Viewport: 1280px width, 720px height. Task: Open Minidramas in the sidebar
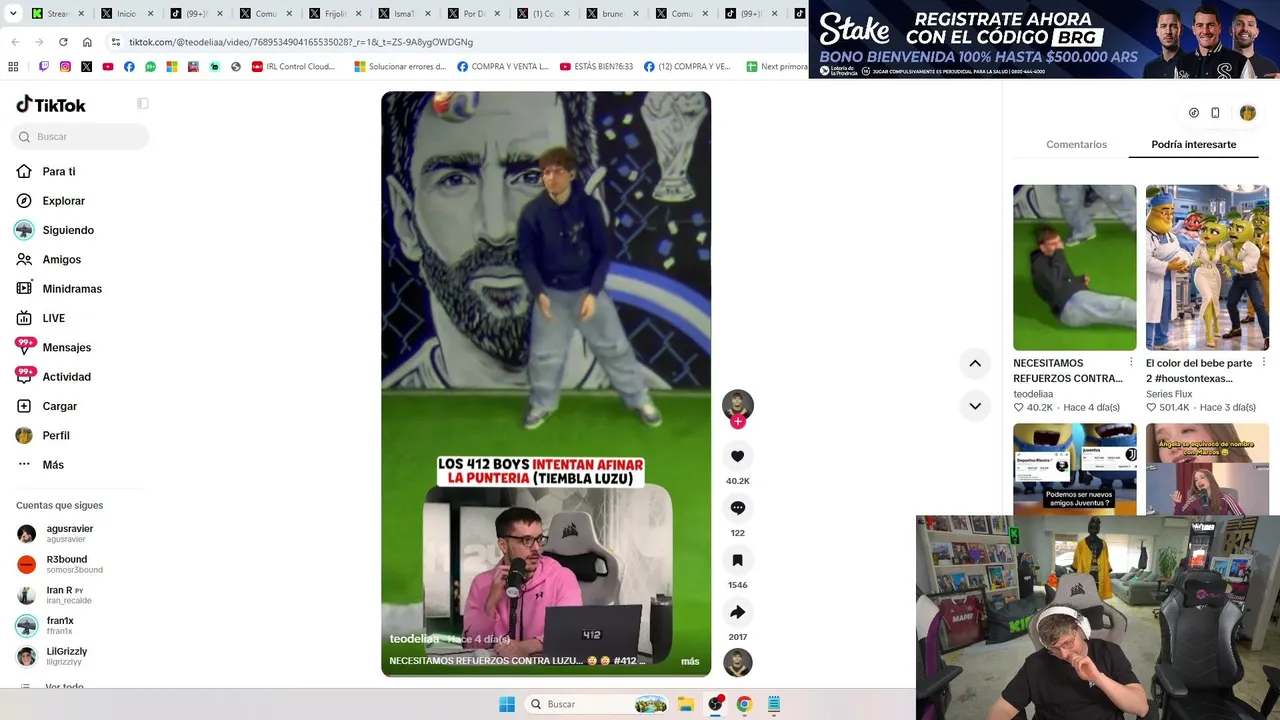tap(59, 289)
